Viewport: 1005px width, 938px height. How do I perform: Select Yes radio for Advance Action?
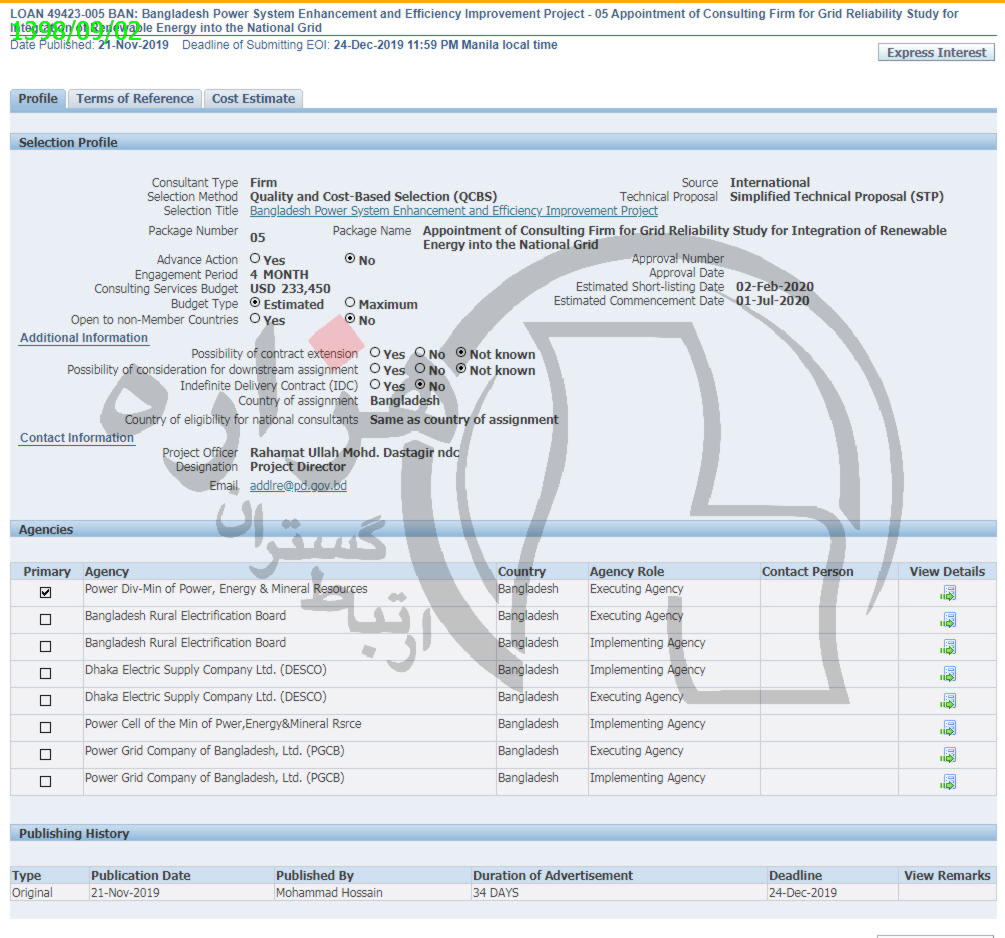pyautogui.click(x=255, y=259)
